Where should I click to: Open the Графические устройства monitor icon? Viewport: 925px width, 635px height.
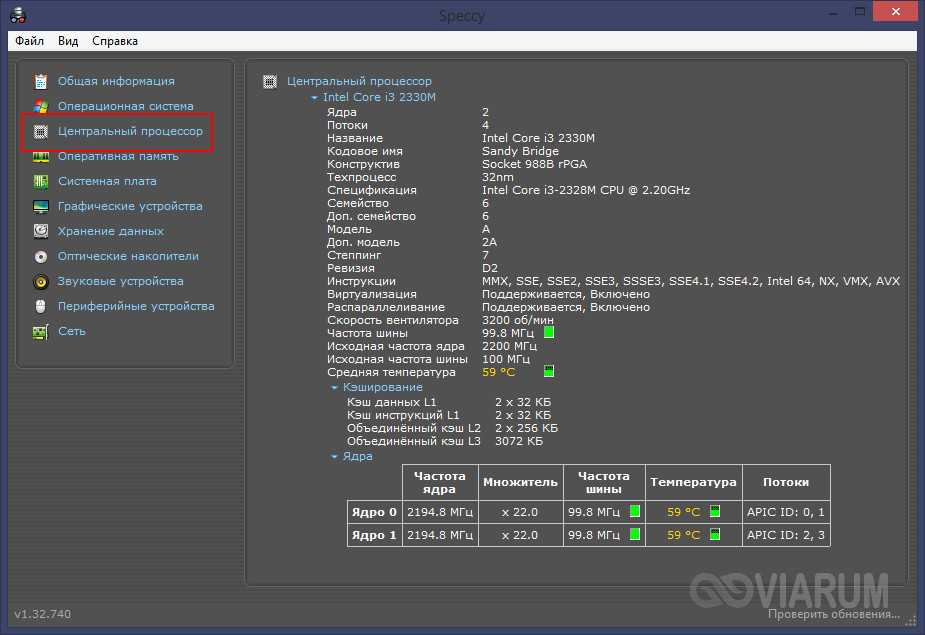coord(41,206)
